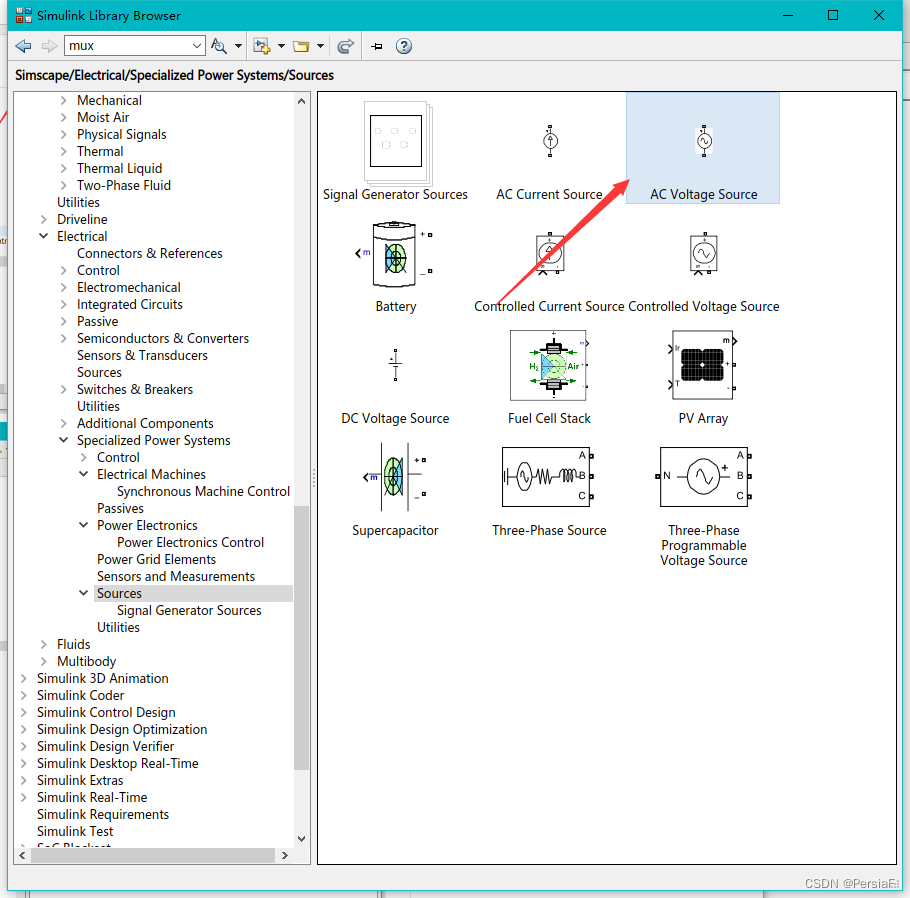Click the stay-on-top pin icon
The width and height of the screenshot is (910, 898).
[x=377, y=46]
